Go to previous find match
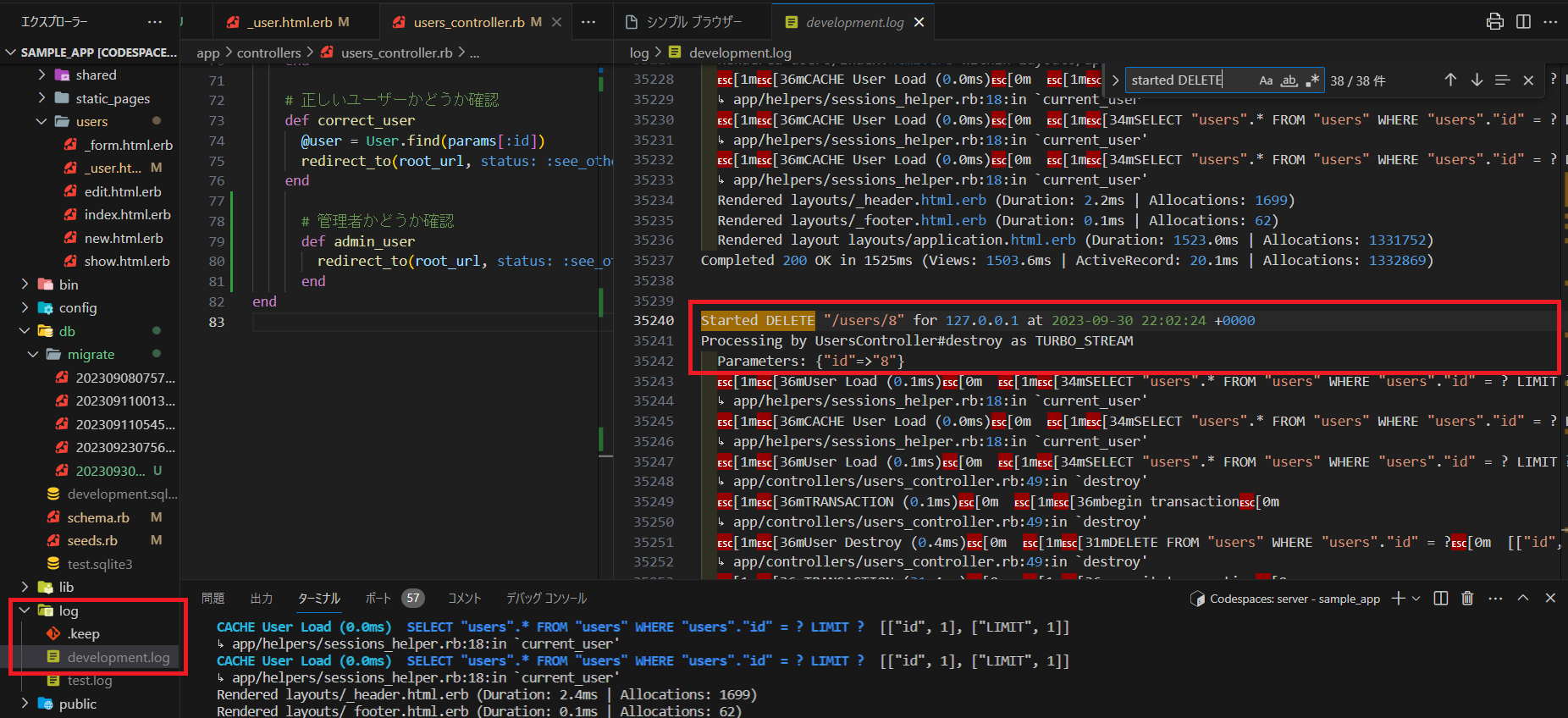 [1450, 80]
